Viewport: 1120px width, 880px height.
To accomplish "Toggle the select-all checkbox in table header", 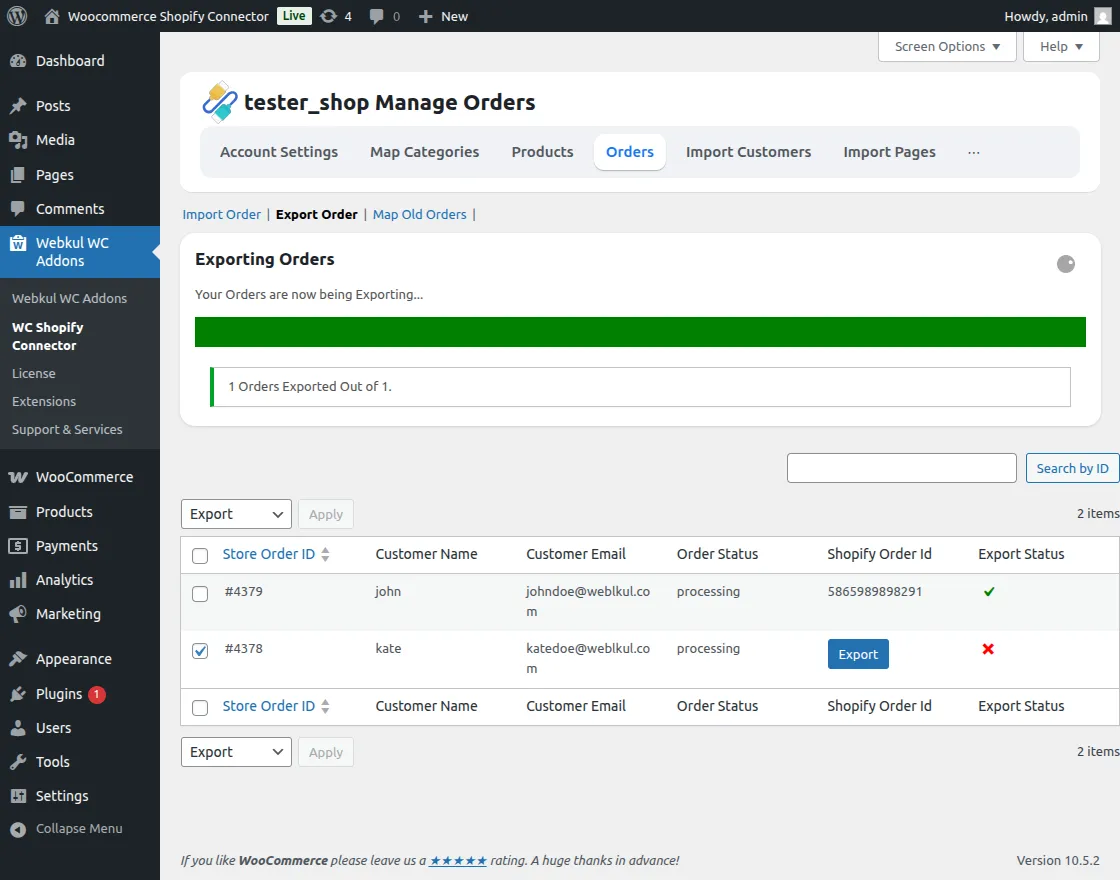I will point(200,555).
